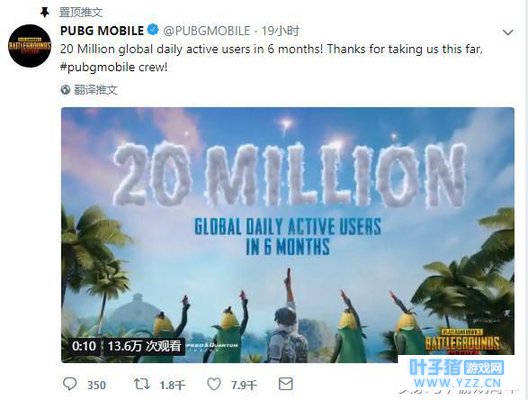This screenshot has width=528, height=400.
Task: Click the 1.8千 retweet count
Action: pos(172,385)
